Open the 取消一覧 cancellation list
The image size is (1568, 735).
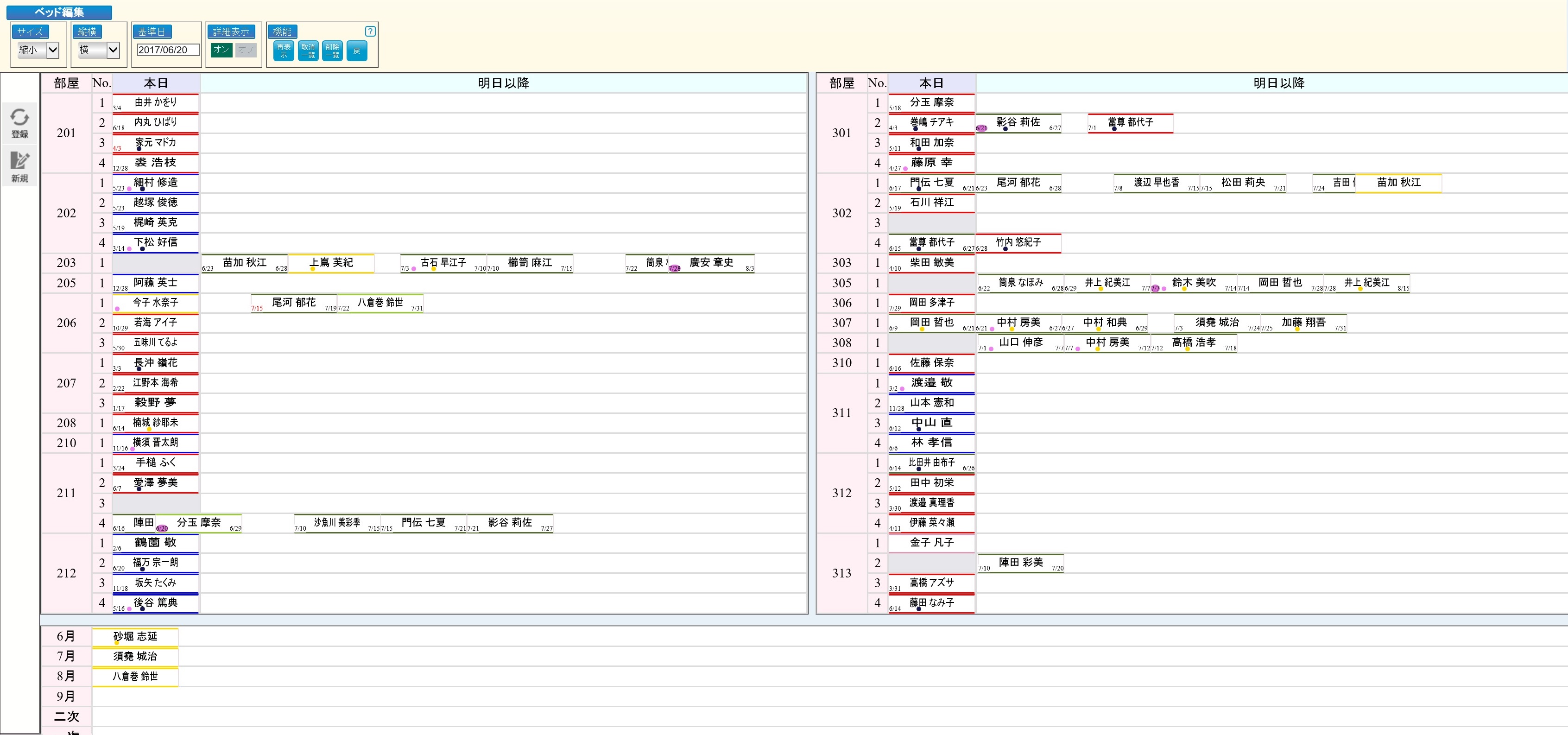[x=308, y=51]
